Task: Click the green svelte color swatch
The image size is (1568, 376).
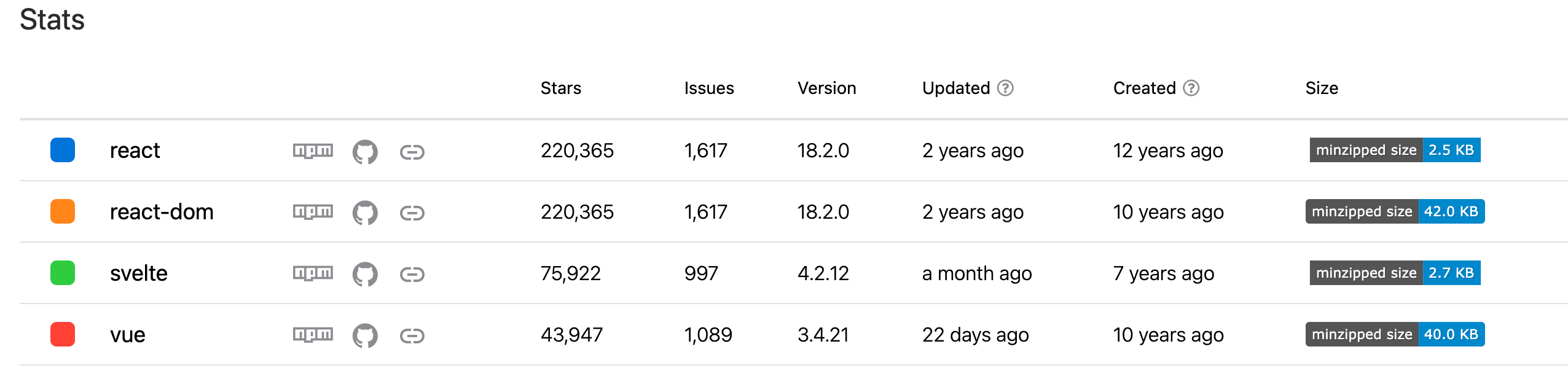Action: point(63,273)
